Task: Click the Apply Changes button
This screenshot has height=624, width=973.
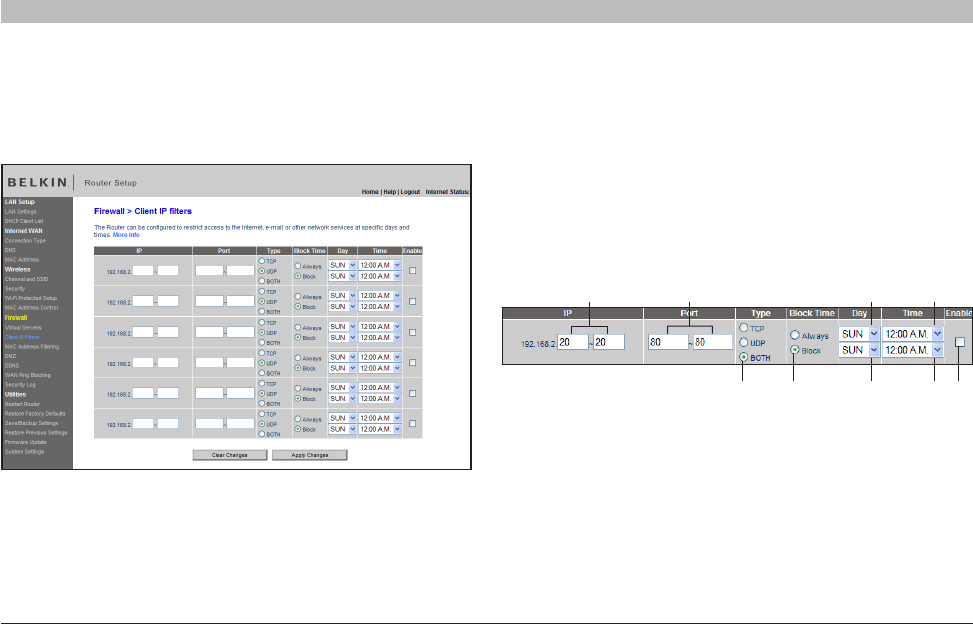Action: [310, 455]
